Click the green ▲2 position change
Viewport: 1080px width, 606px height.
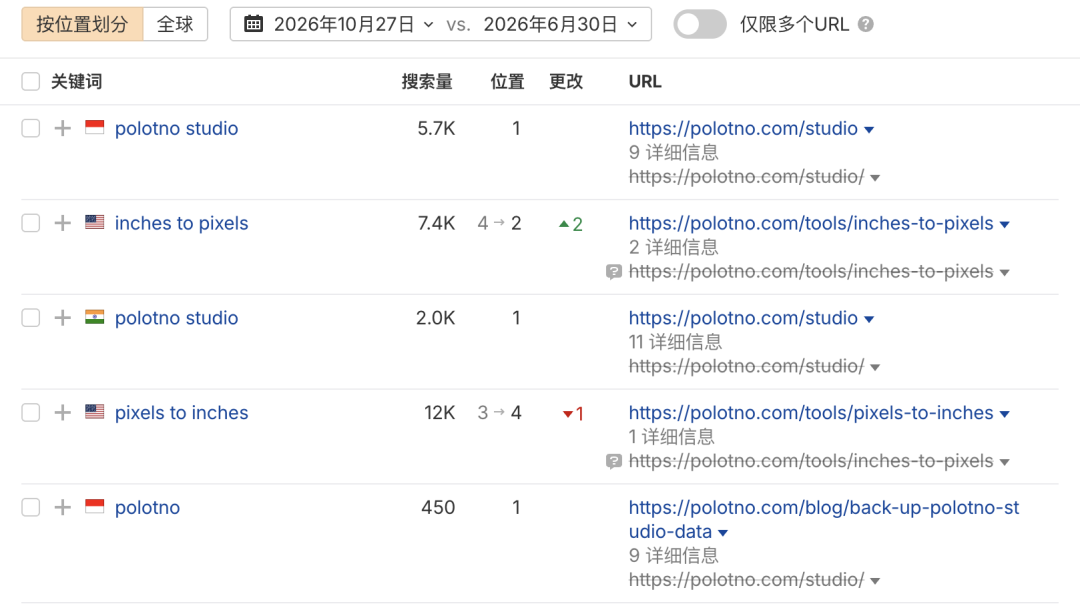click(570, 224)
